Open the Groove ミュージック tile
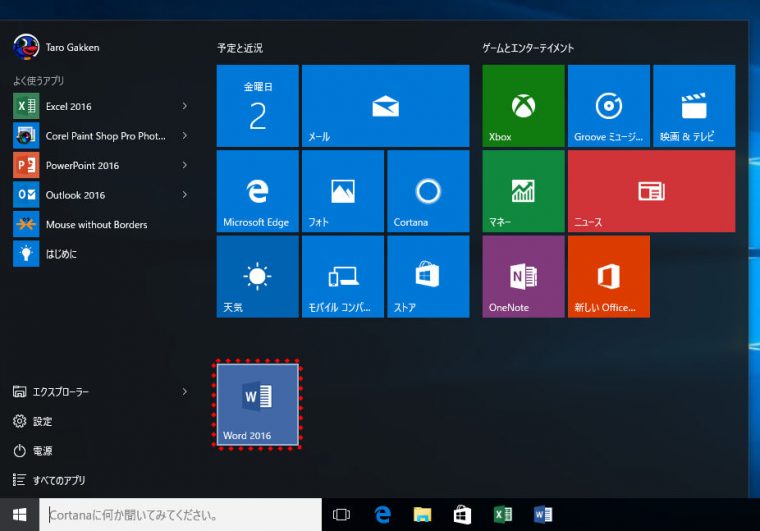The height and width of the screenshot is (531, 760). point(608,106)
